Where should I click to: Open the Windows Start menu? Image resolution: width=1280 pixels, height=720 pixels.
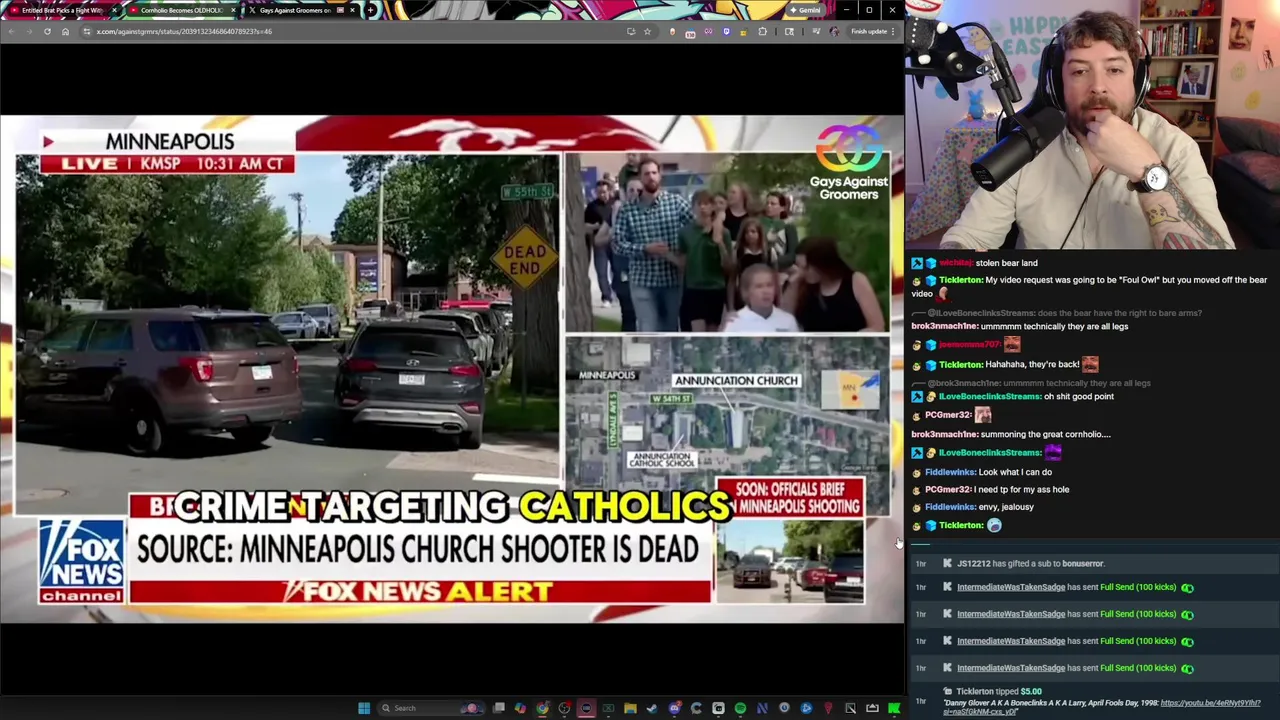point(364,708)
